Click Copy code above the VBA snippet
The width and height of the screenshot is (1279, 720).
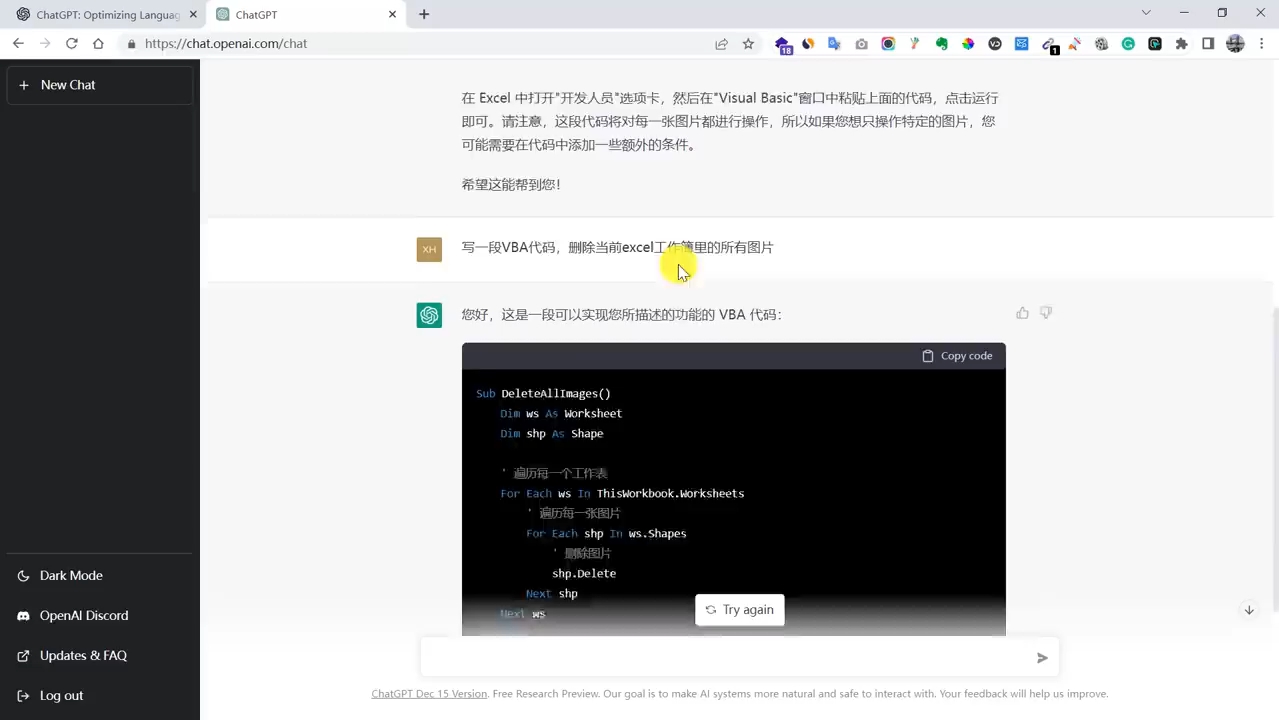click(x=956, y=355)
